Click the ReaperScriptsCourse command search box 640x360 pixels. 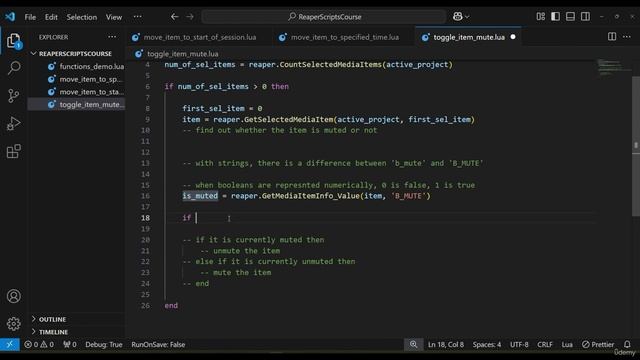(x=324, y=17)
